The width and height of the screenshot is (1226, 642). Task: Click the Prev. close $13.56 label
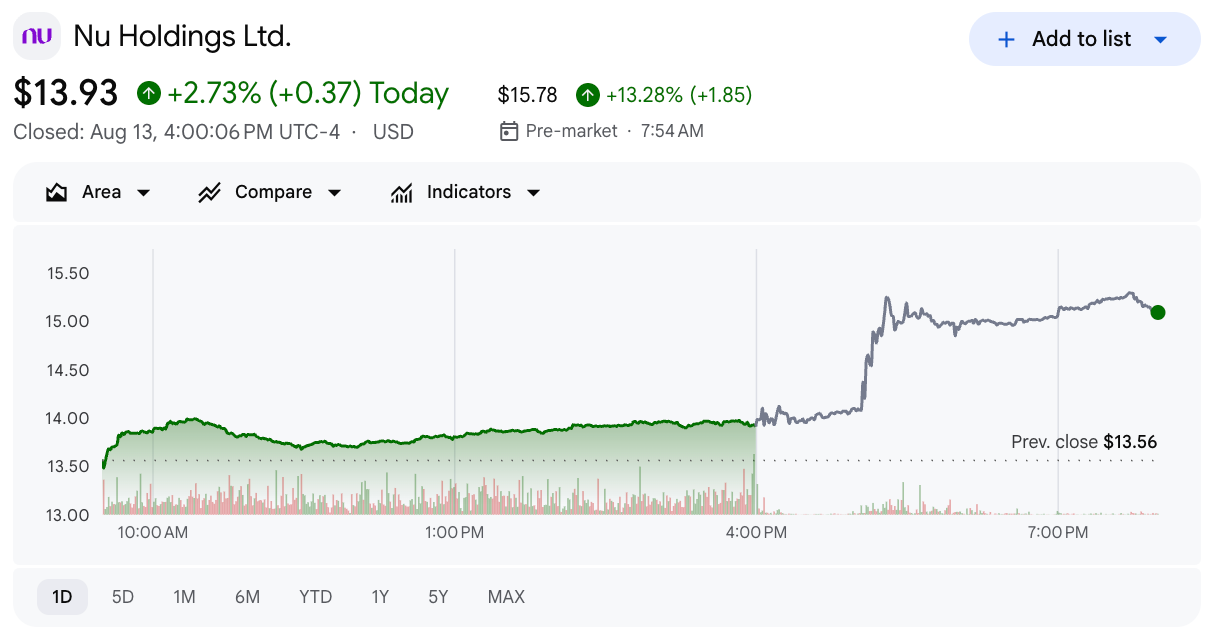[1084, 442]
